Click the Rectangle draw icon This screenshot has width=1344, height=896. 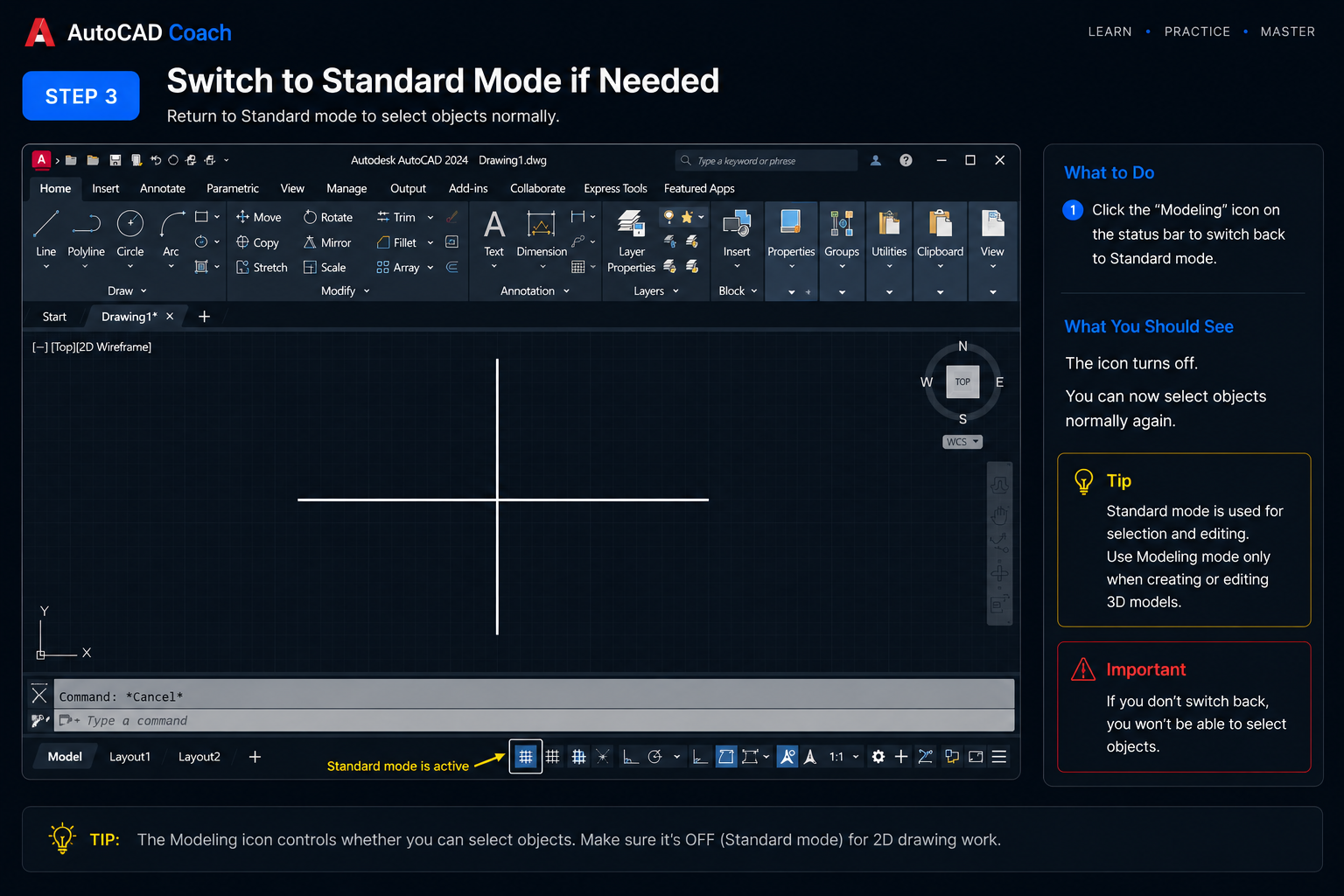click(201, 217)
